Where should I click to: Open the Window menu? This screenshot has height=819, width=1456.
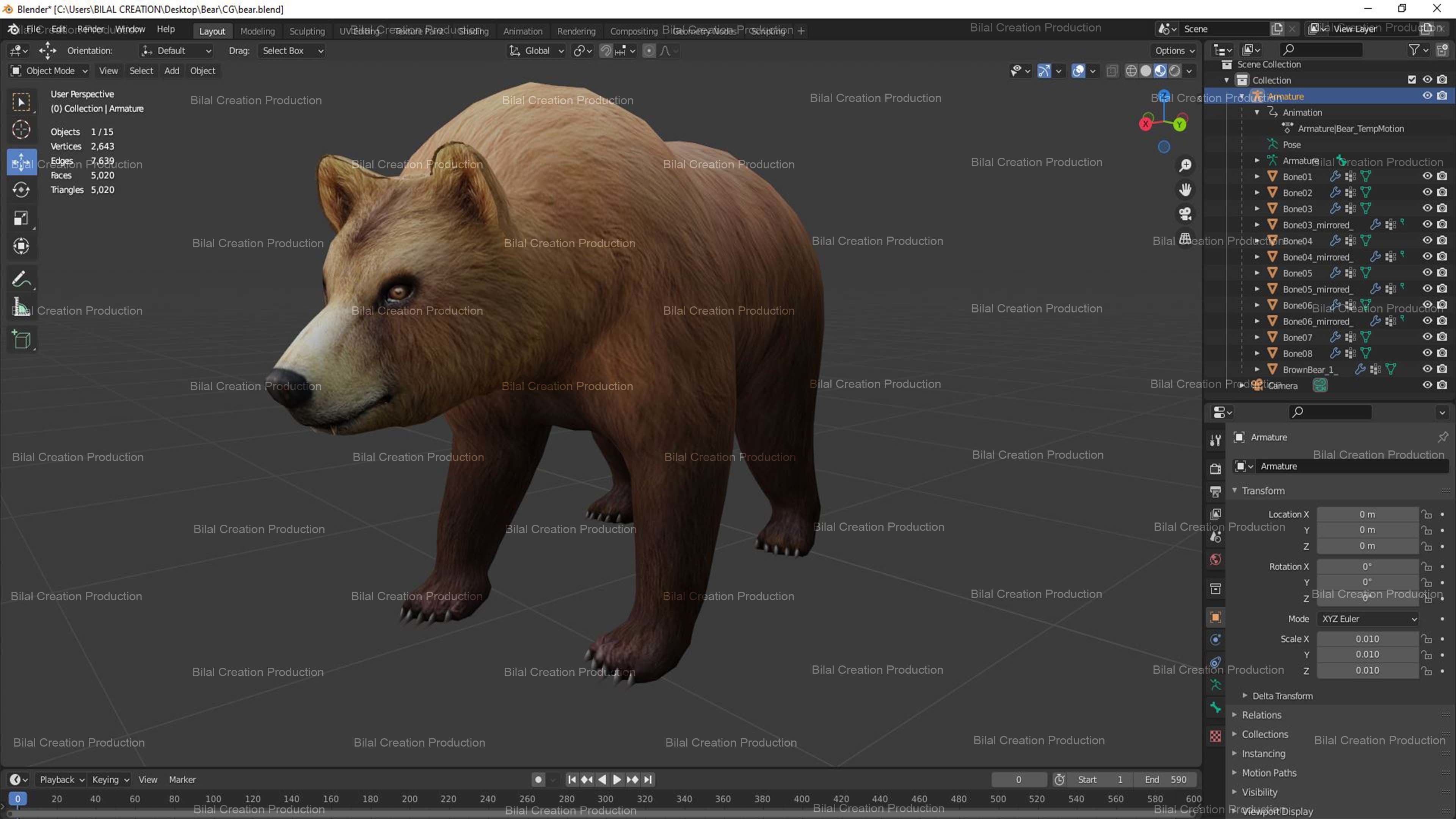tap(130, 30)
